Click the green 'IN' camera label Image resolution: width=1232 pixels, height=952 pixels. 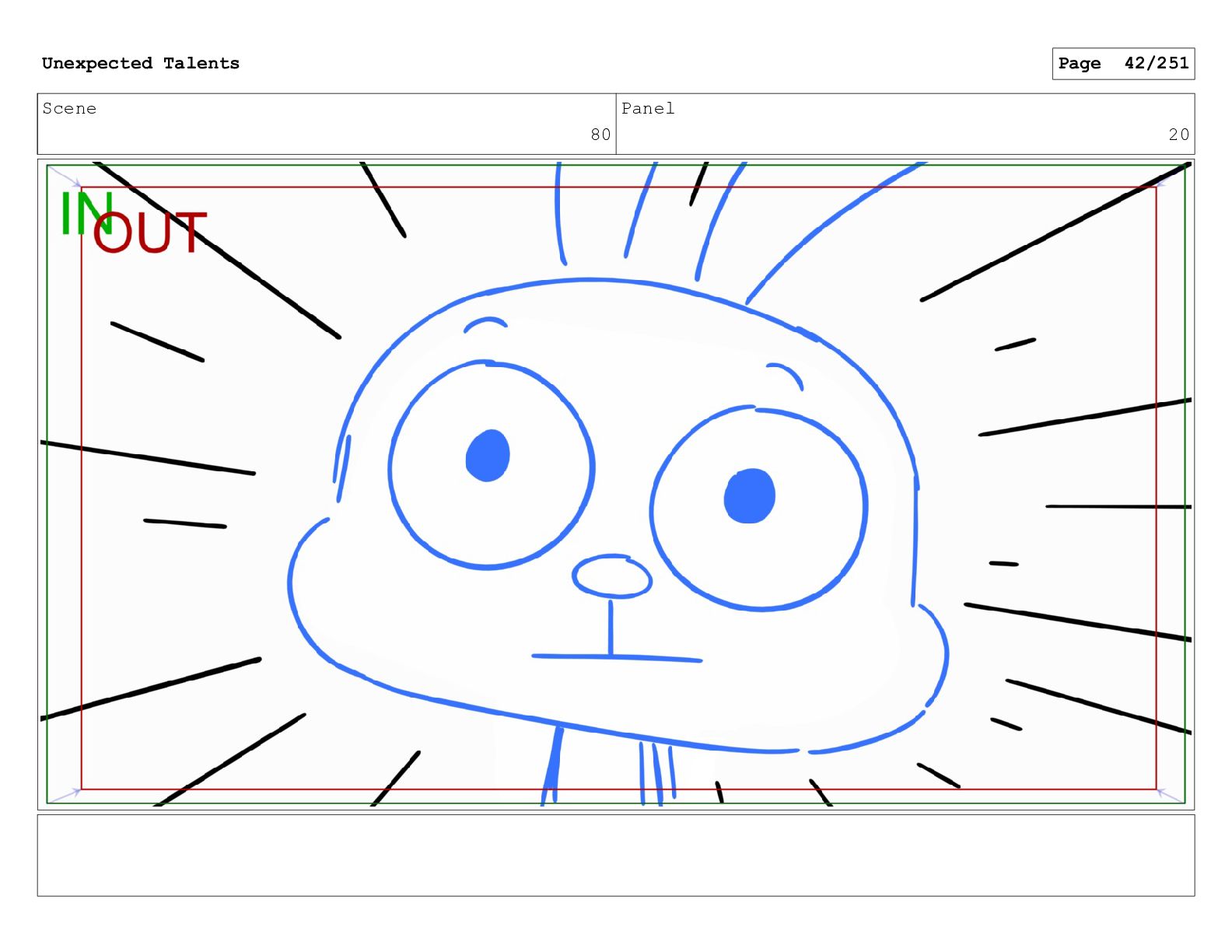pyautogui.click(x=86, y=213)
